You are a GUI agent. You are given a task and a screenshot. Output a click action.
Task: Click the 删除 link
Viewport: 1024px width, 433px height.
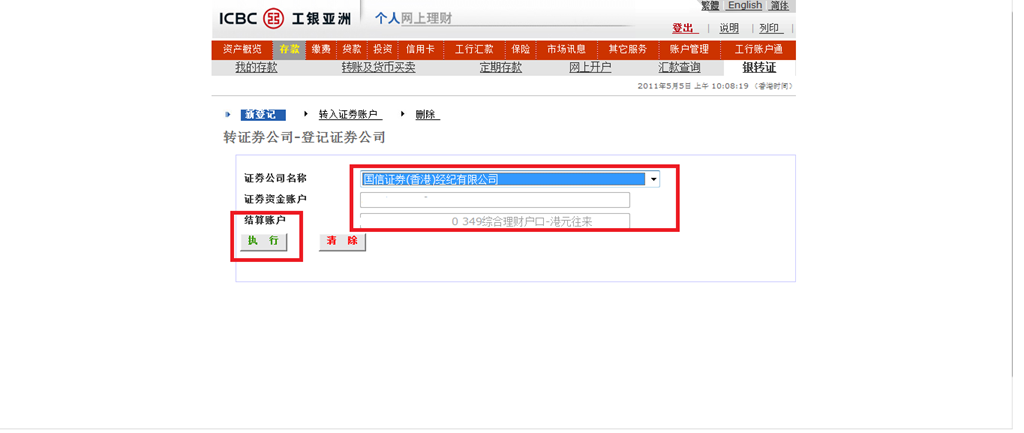click(x=426, y=115)
